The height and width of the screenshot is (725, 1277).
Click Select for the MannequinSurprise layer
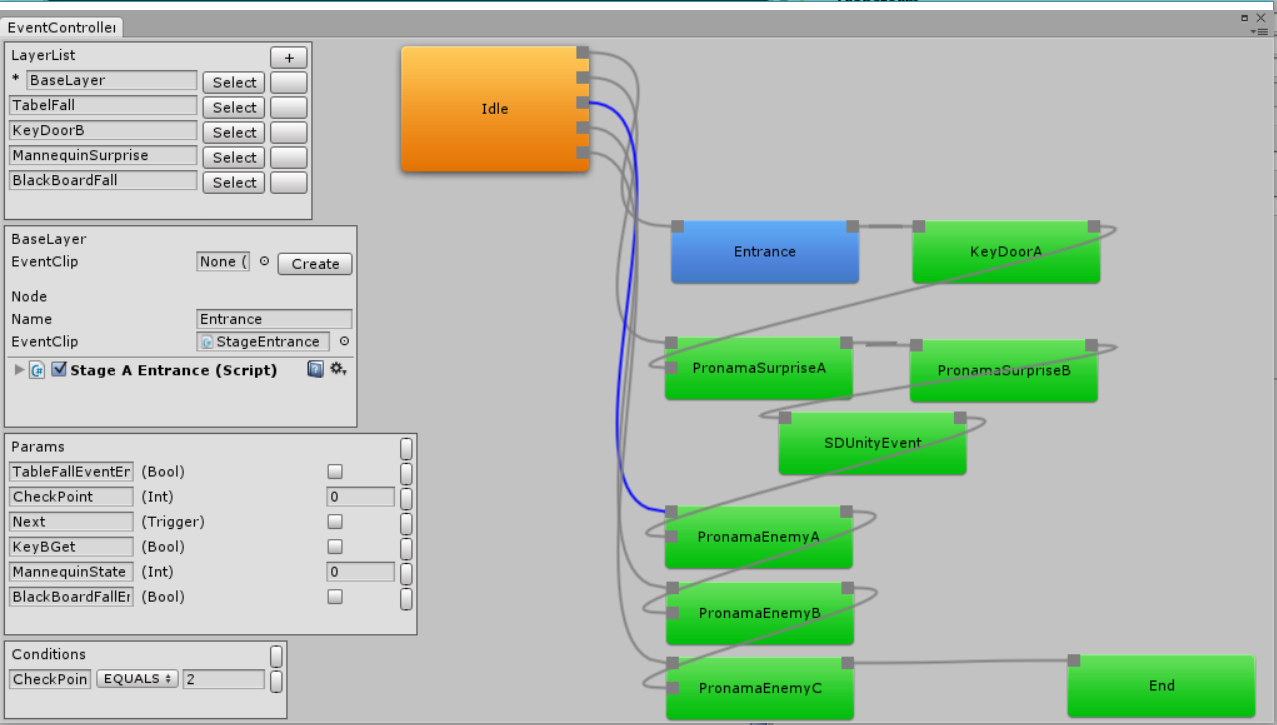click(x=235, y=157)
